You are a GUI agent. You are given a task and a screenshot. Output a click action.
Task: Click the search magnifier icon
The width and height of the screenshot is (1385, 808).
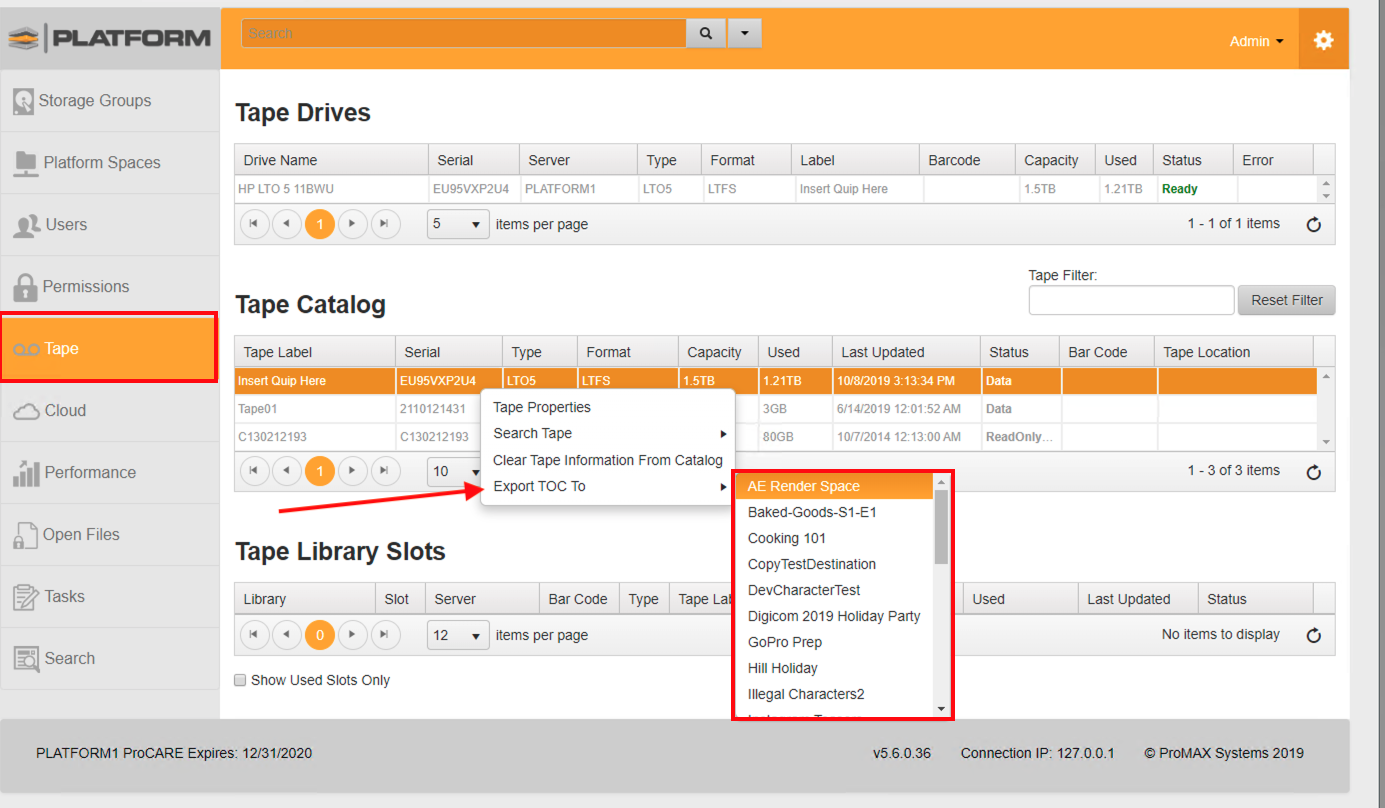click(706, 33)
